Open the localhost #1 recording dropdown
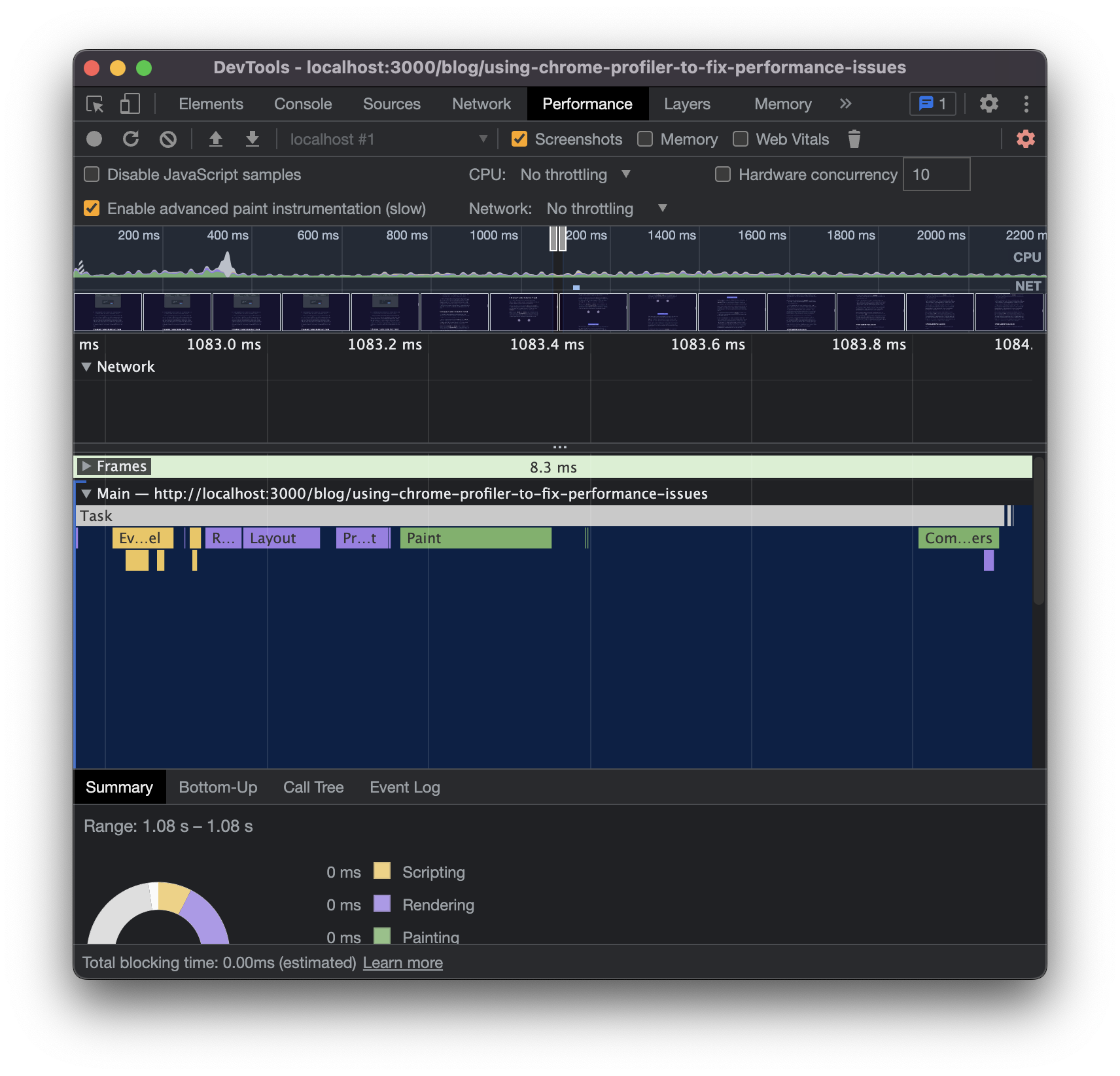Image resolution: width=1120 pixels, height=1076 pixels. point(389,139)
